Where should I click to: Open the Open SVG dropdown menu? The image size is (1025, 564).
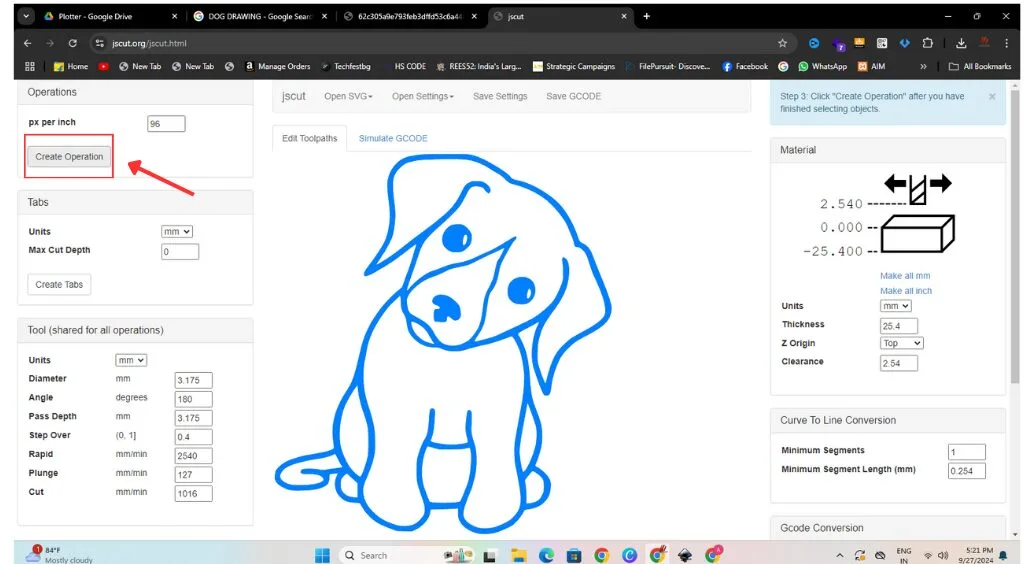click(x=348, y=97)
